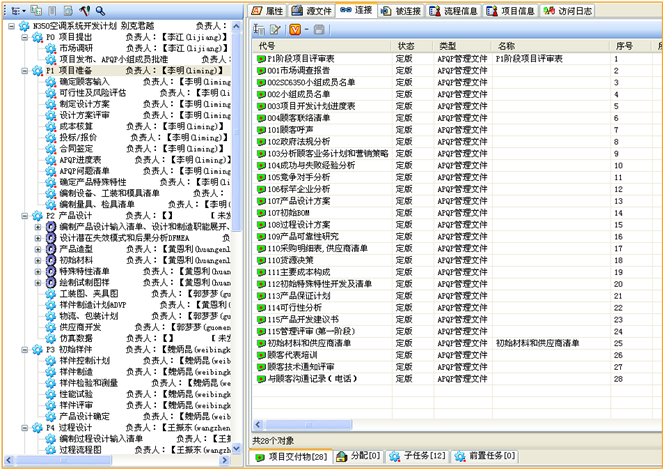664x470 pixels.
Task: Select the 前置任务[0] bottom tab
Action: (485, 456)
